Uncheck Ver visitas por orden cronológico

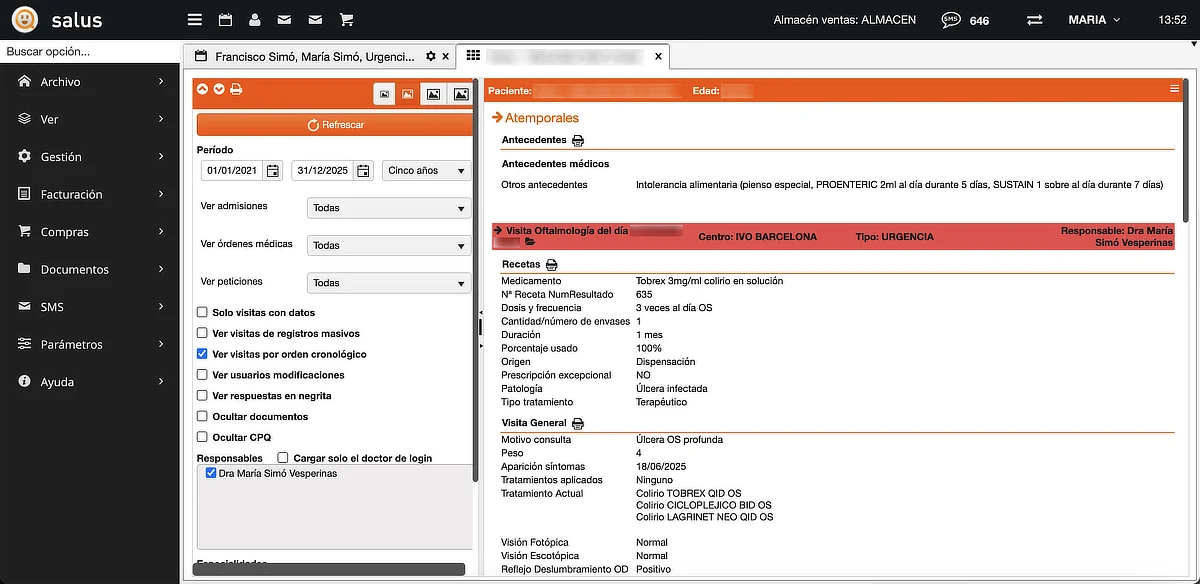coord(203,355)
